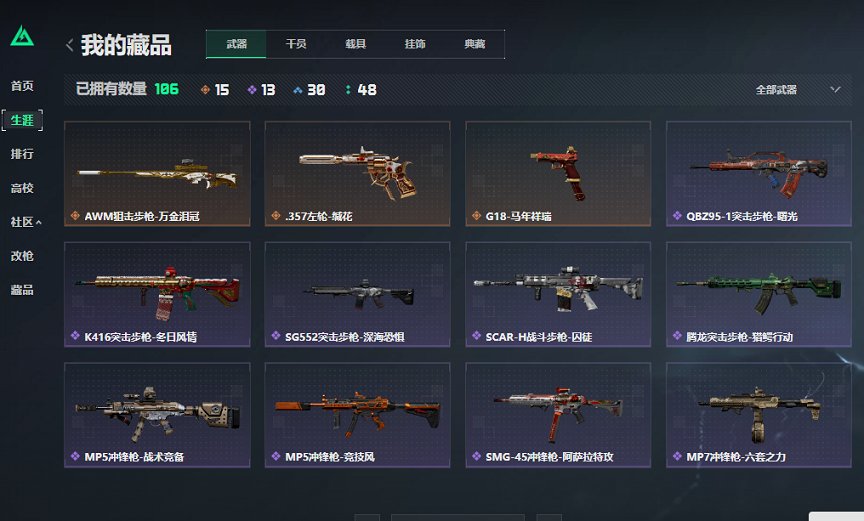Go to 首页 in the sidebar

click(x=22, y=86)
